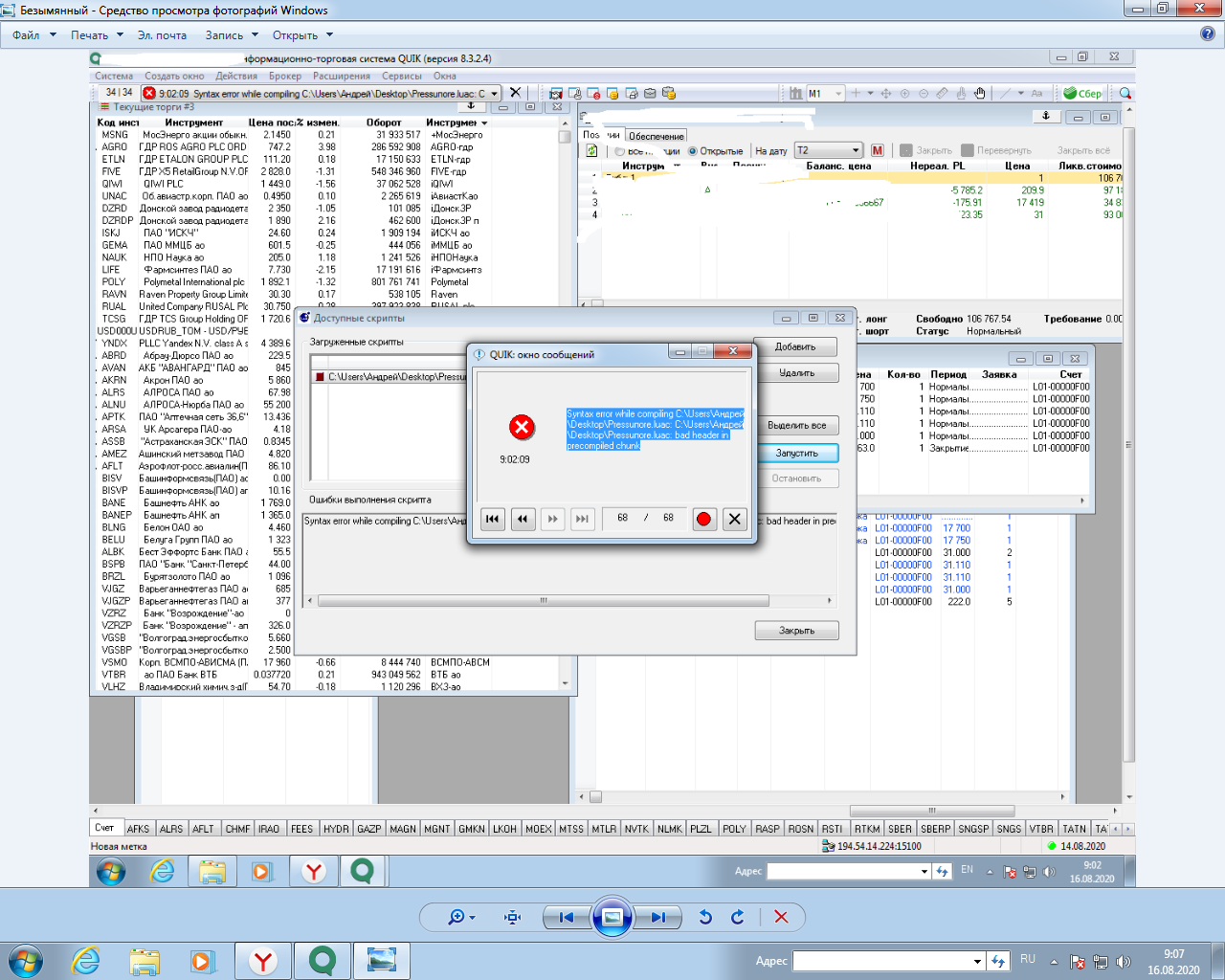
Task: Rotate the photo counterclockwise
Action: click(x=705, y=917)
